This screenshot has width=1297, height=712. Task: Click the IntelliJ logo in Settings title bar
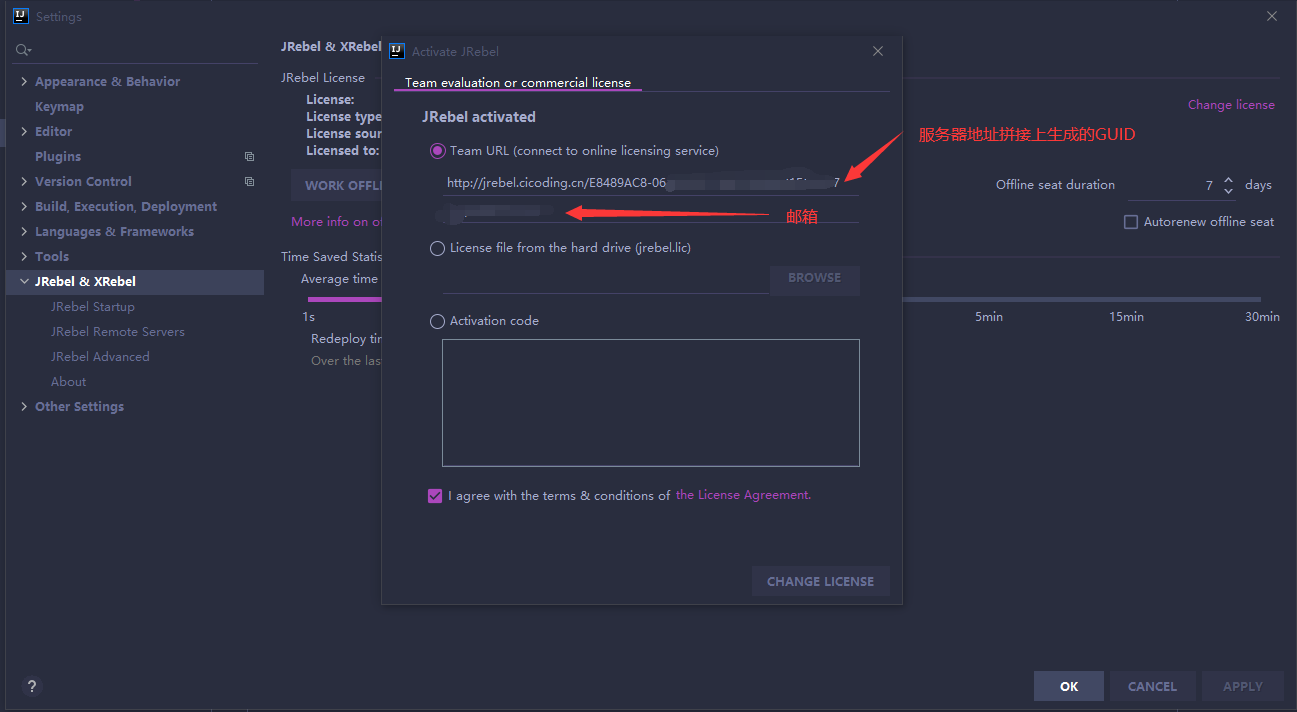[x=20, y=16]
